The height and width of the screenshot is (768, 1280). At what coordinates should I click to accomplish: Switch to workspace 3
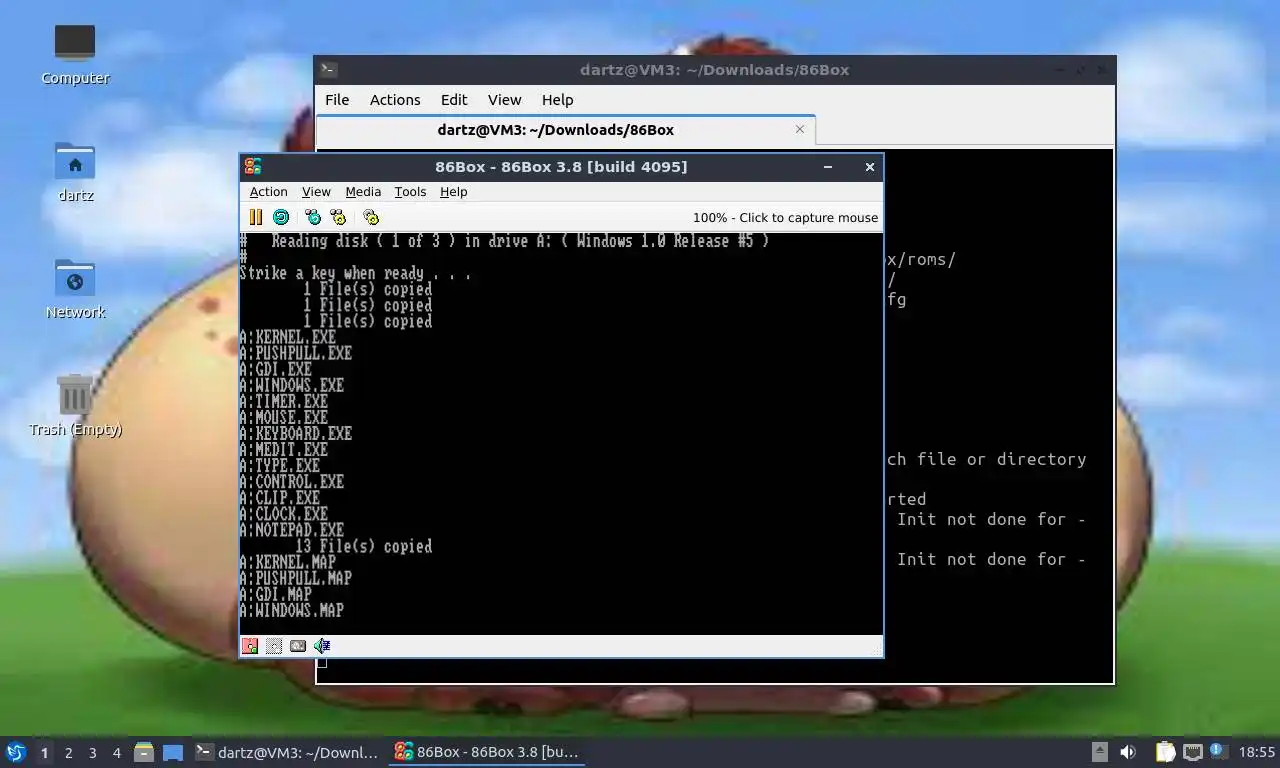point(93,752)
